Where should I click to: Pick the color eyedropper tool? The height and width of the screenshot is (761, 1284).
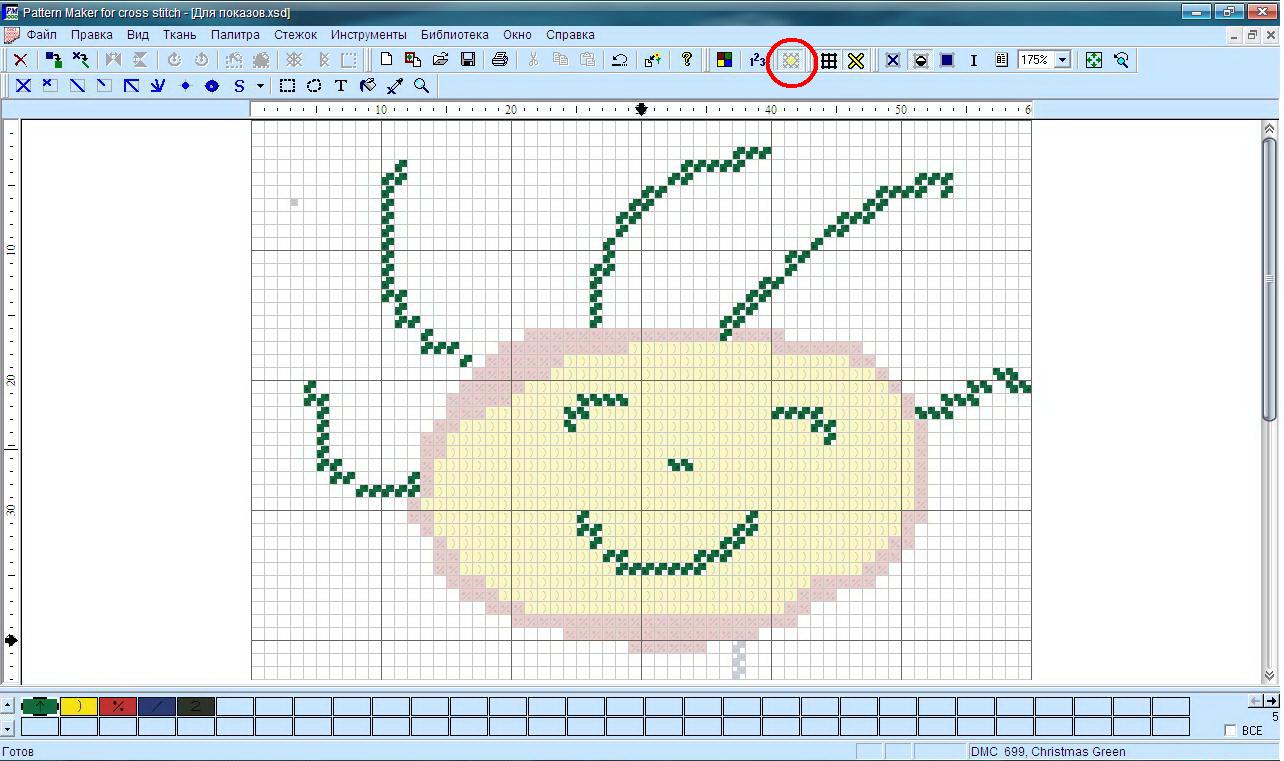coord(395,86)
